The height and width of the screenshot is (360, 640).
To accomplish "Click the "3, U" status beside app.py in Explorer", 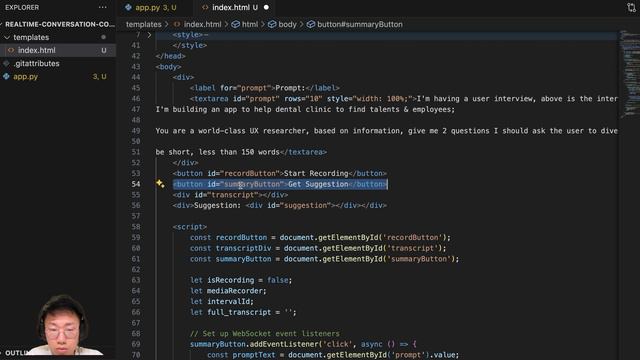I will click(x=99, y=76).
